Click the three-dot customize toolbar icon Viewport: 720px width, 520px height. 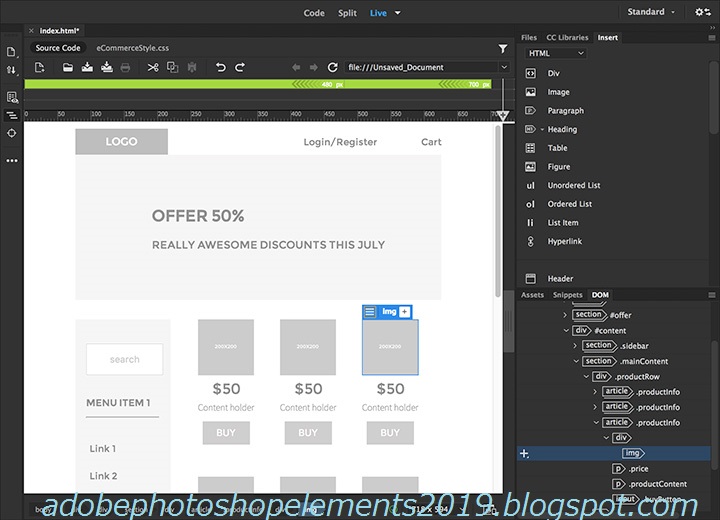click(x=12, y=161)
